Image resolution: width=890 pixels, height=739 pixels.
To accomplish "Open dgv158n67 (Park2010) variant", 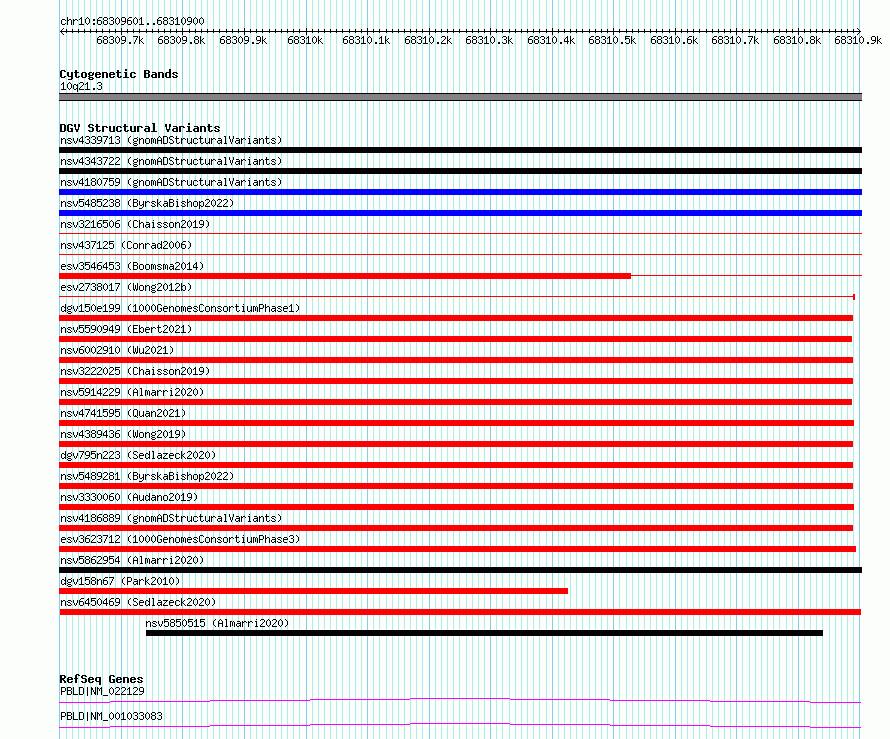I will pyautogui.click(x=120, y=581).
